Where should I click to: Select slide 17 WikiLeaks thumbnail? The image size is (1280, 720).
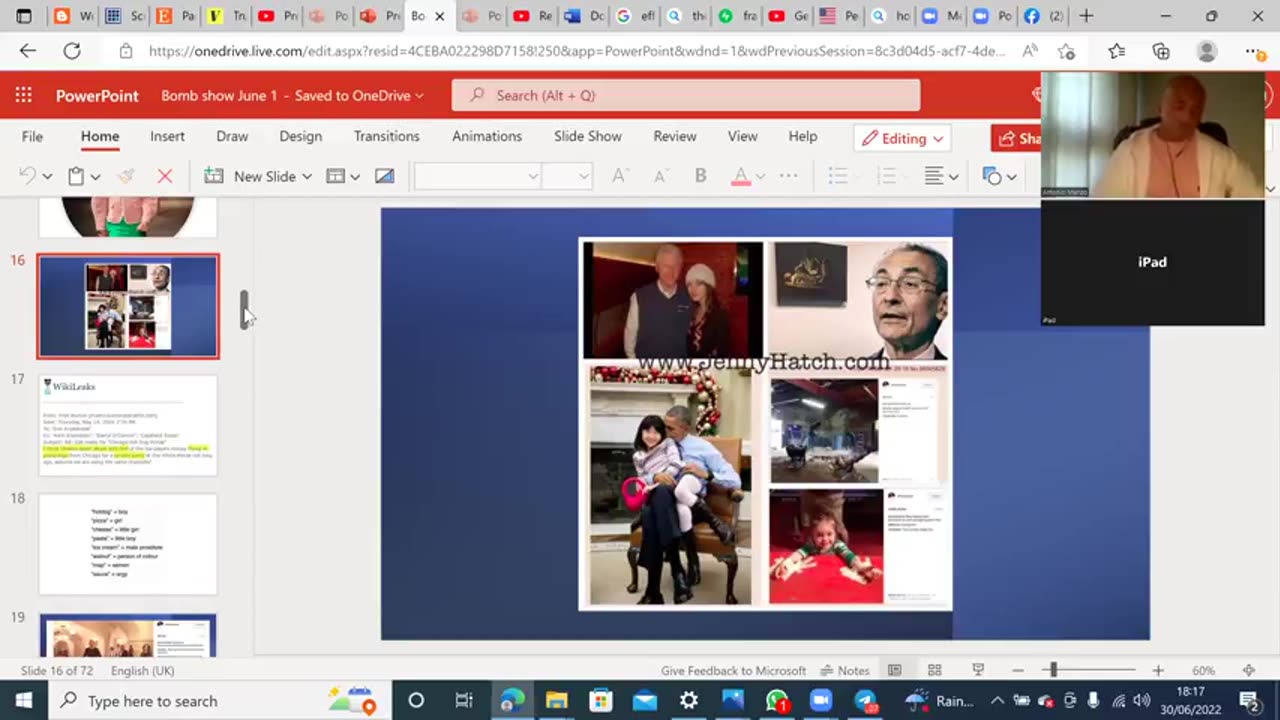click(x=128, y=425)
